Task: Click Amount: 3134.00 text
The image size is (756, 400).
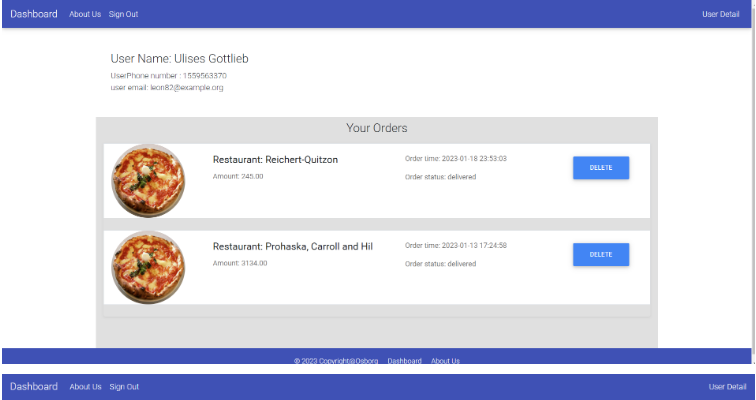Action: 240,263
